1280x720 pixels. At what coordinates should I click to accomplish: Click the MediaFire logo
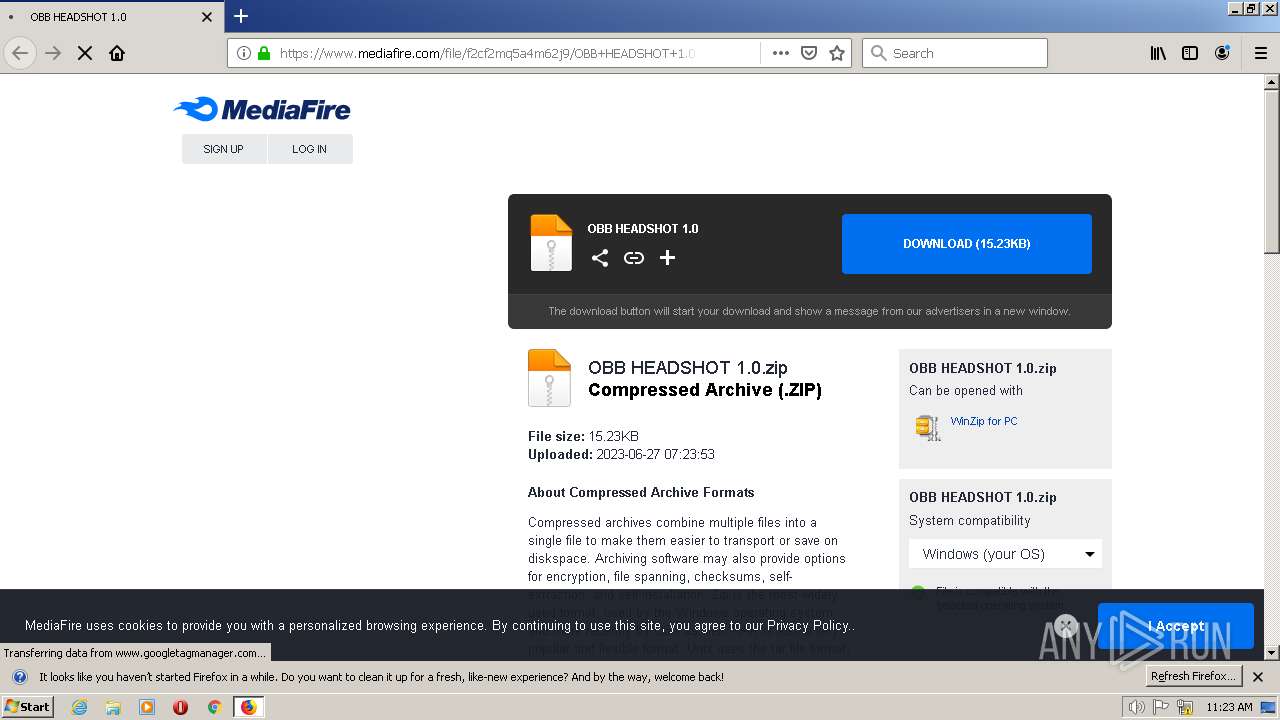(262, 109)
